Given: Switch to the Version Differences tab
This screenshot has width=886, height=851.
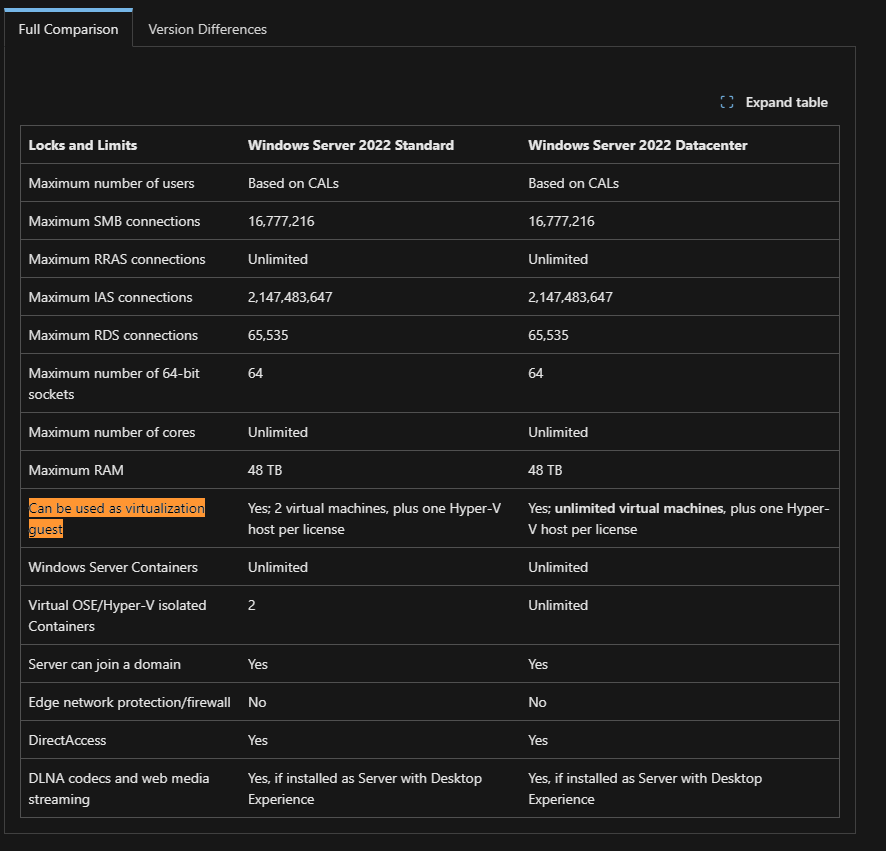Looking at the screenshot, I should [207, 29].
